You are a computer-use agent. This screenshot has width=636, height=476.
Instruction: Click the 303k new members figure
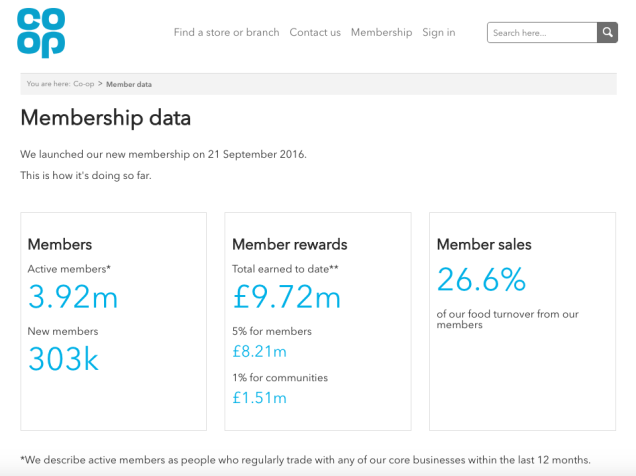63,359
